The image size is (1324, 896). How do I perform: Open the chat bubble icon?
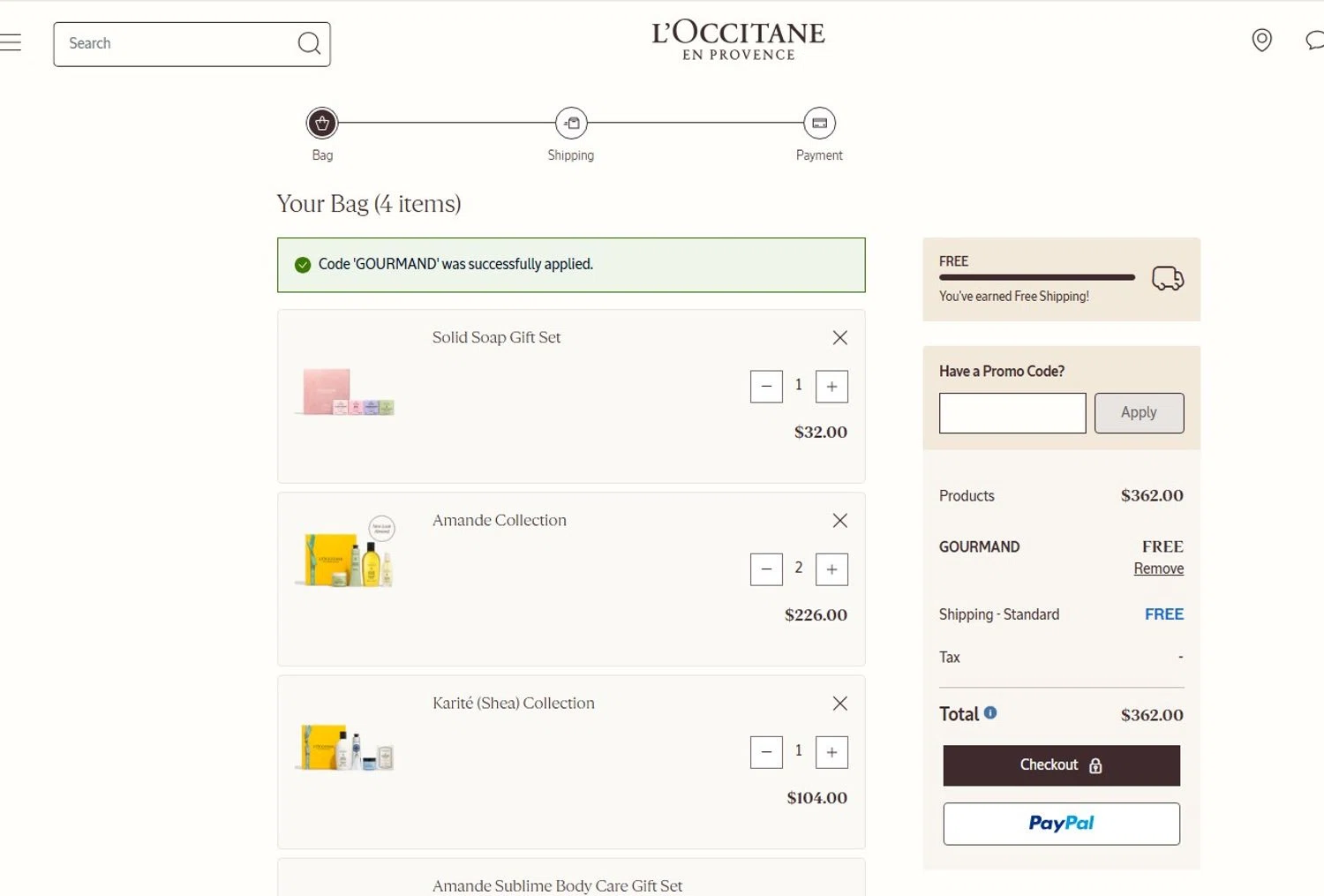1314,41
